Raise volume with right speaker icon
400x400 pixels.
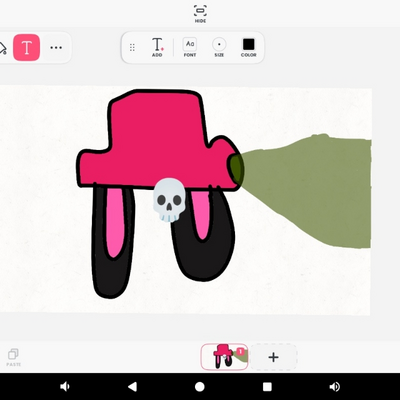click(335, 387)
